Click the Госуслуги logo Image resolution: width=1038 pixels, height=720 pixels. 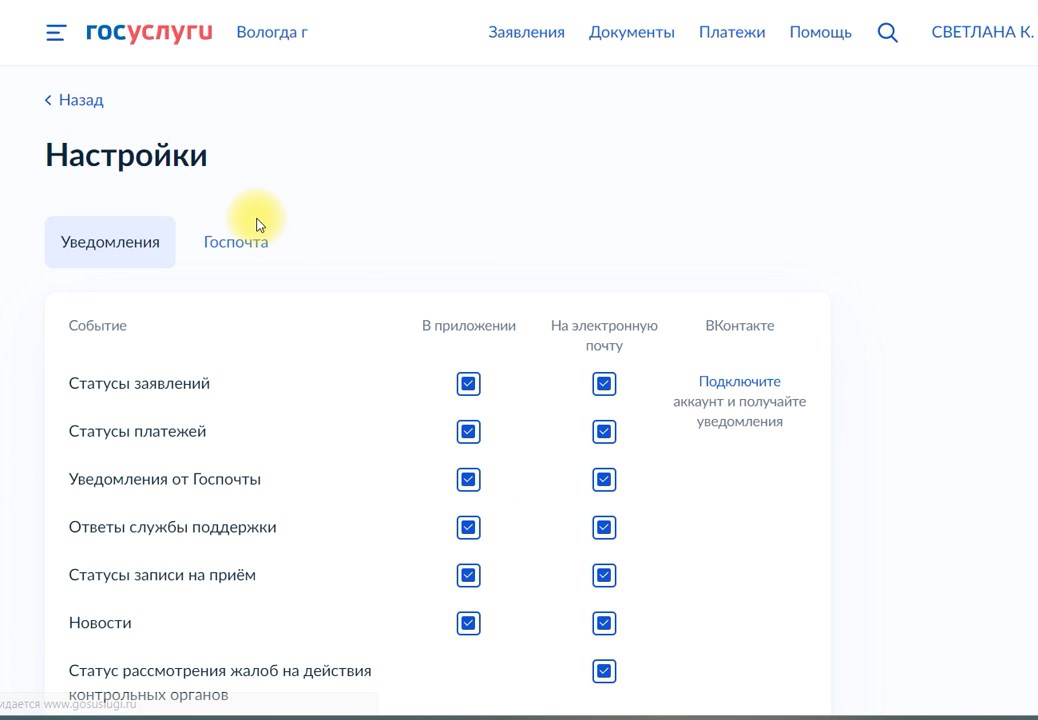tap(149, 32)
